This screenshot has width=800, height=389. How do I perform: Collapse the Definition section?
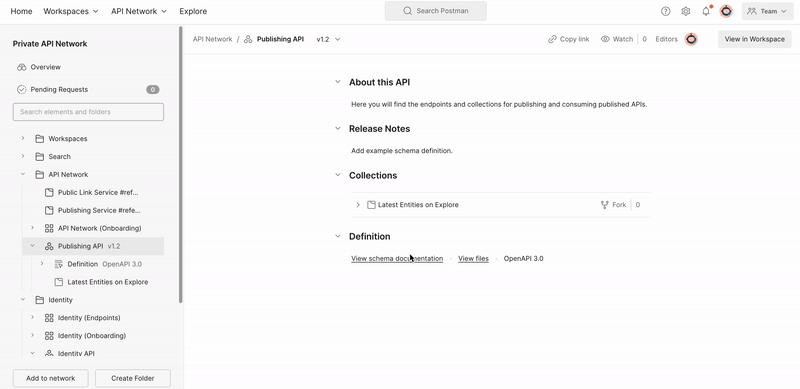click(337, 236)
